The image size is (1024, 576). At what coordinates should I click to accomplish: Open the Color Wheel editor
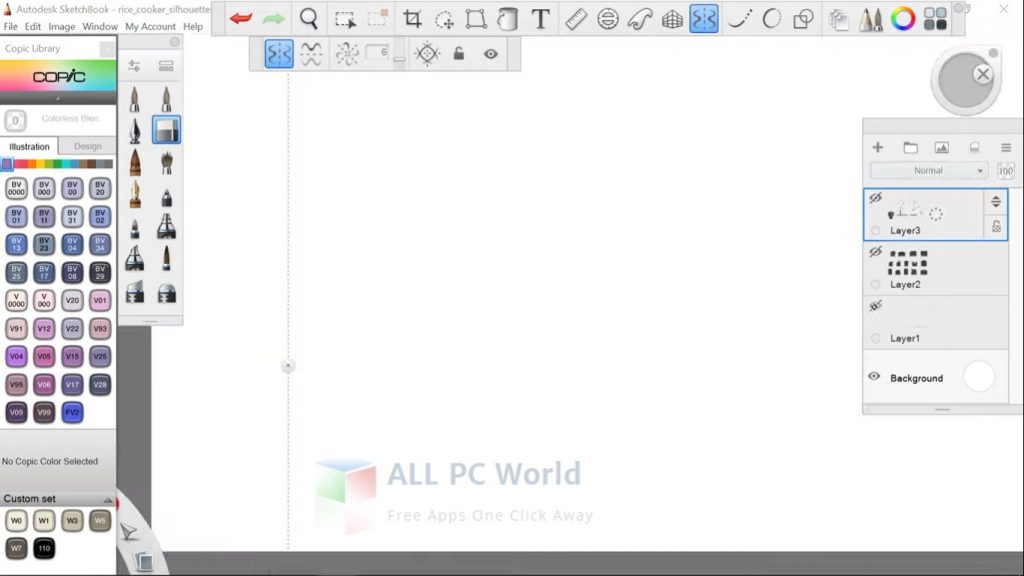[903, 19]
